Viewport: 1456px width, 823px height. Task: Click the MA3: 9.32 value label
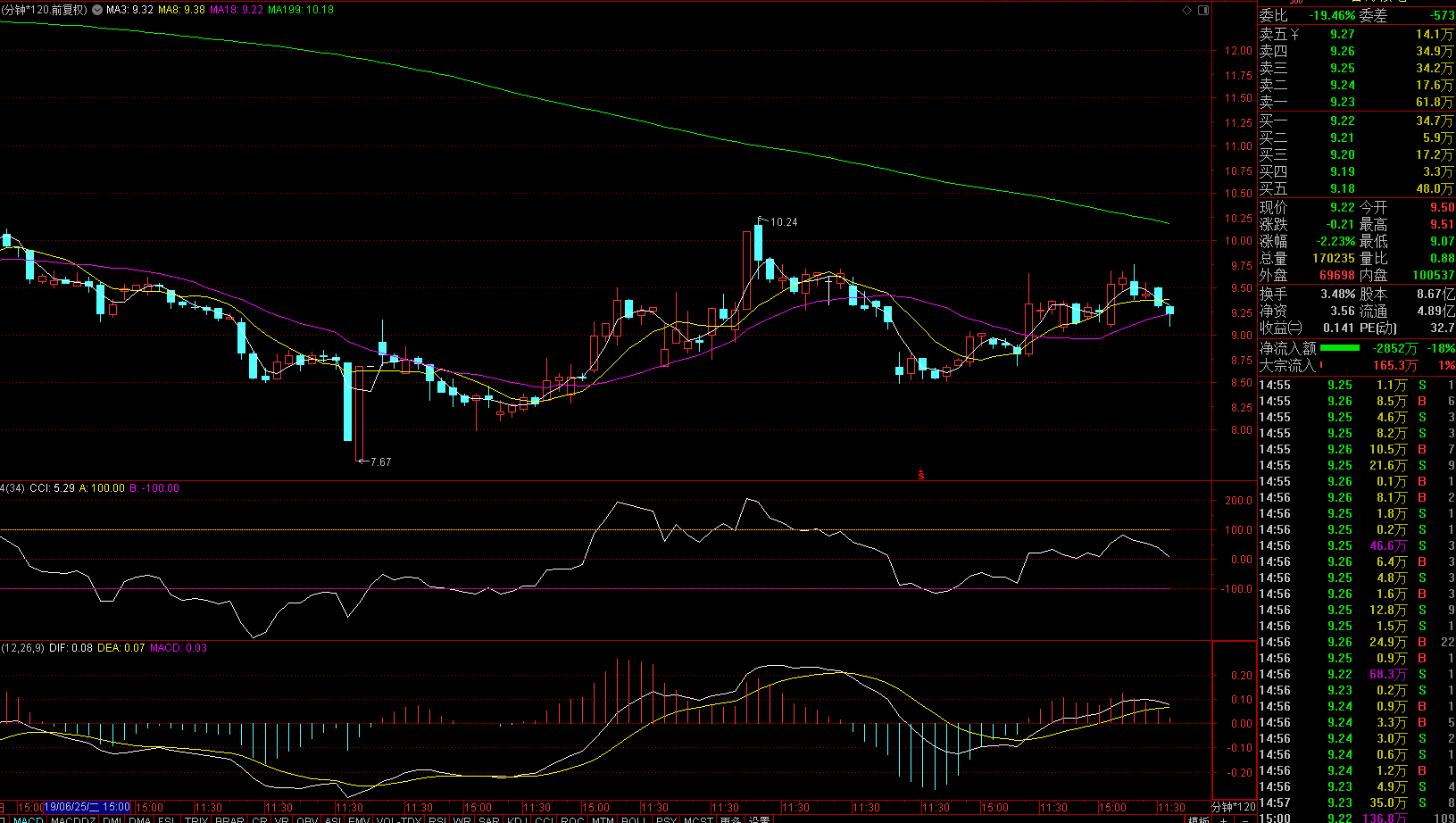click(x=129, y=10)
